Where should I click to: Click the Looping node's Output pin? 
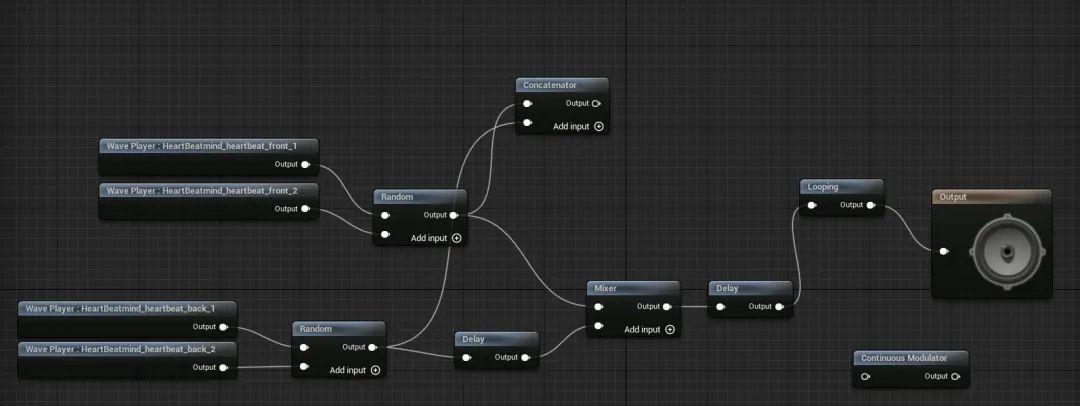click(x=871, y=205)
